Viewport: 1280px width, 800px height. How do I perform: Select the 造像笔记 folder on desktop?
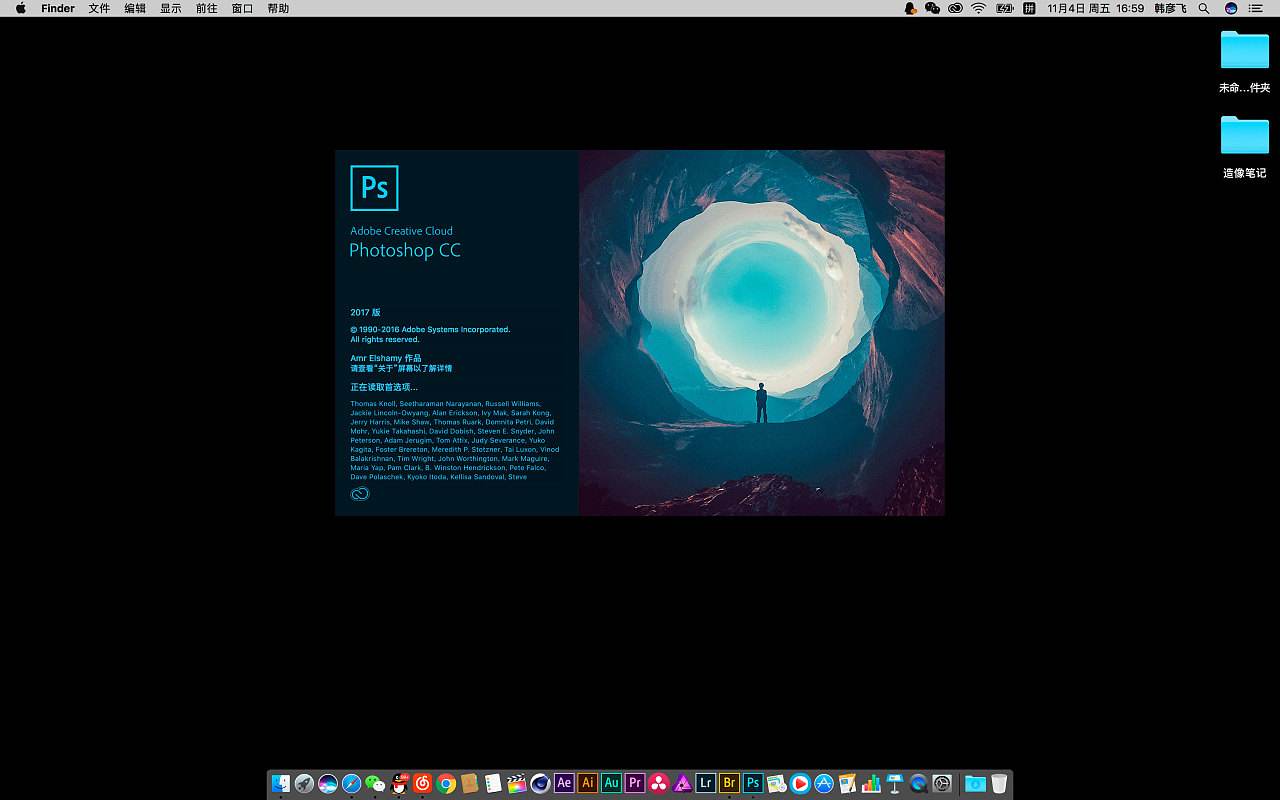(1244, 136)
